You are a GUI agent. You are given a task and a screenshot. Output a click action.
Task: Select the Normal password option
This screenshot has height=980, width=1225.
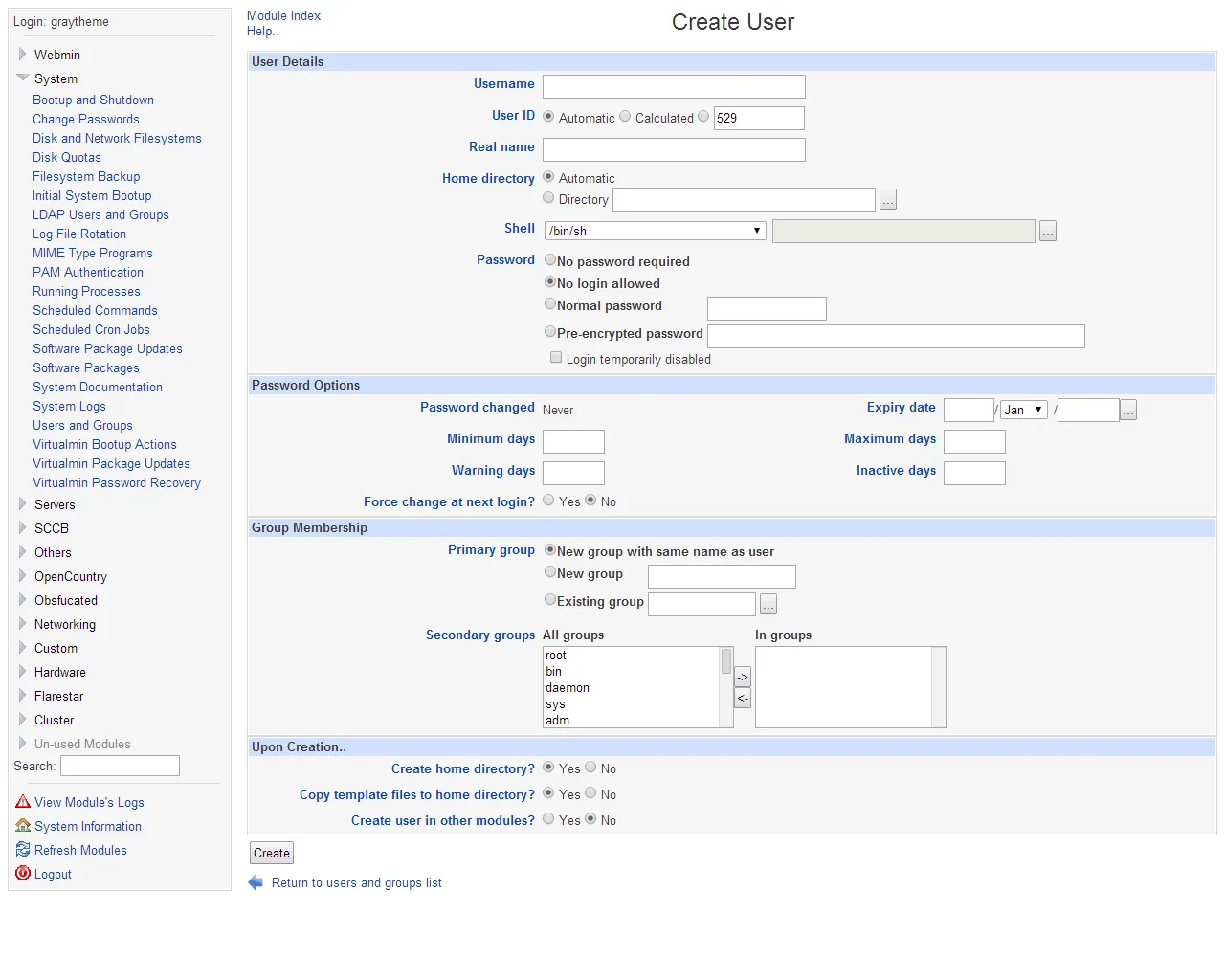click(x=550, y=303)
